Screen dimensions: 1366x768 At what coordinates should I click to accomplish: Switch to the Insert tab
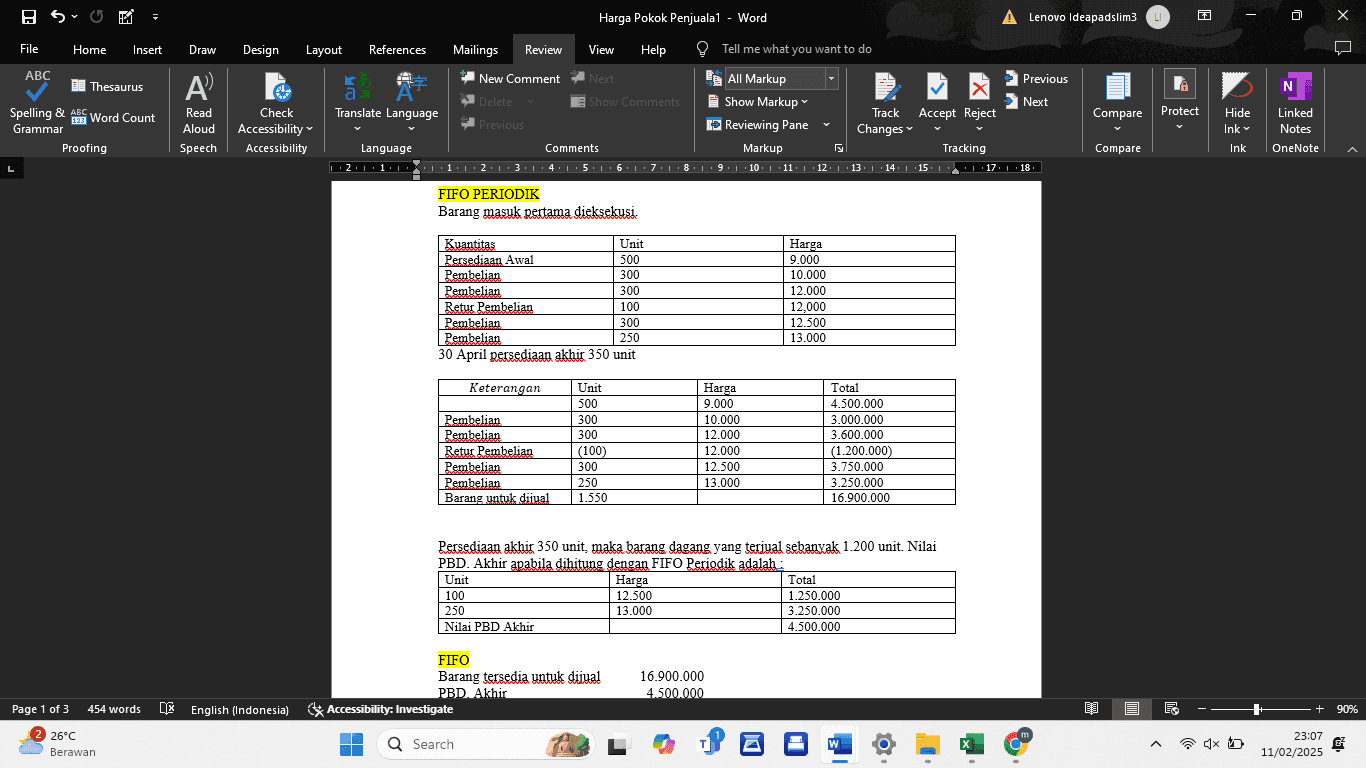pos(147,49)
